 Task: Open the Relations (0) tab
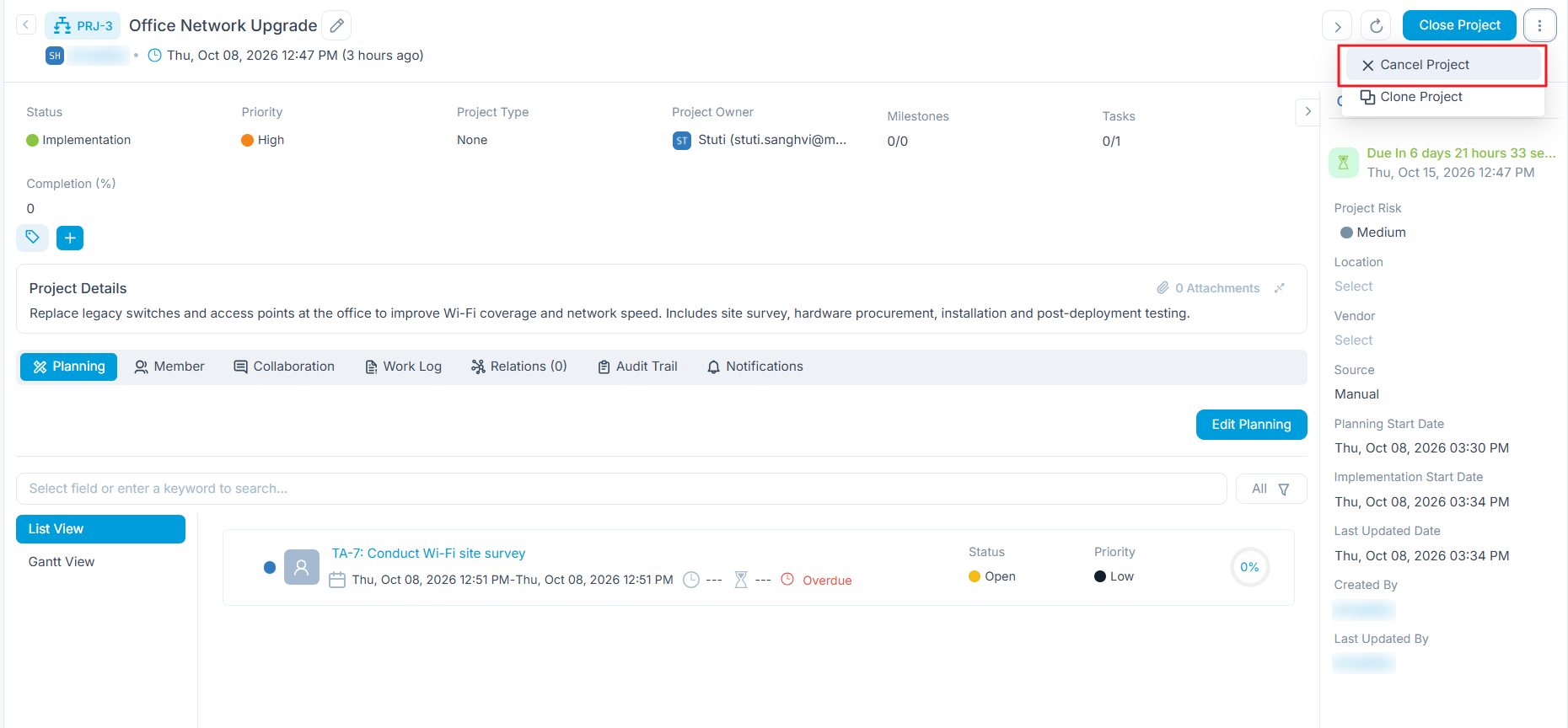(519, 367)
